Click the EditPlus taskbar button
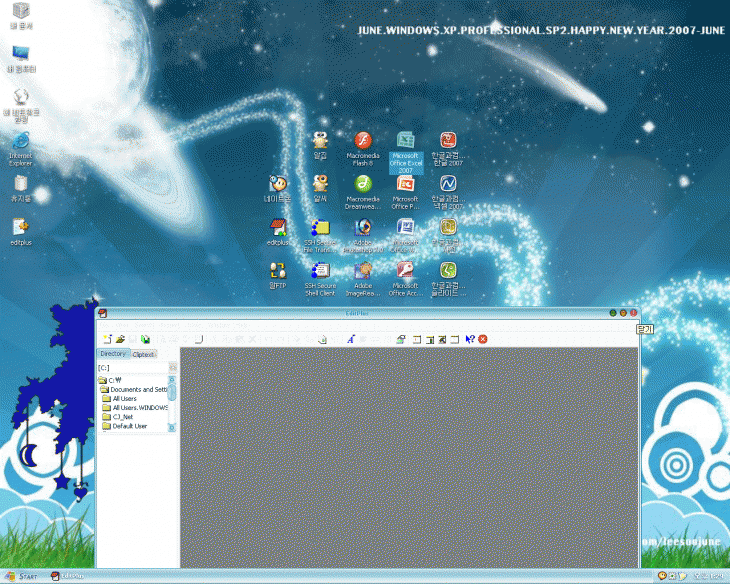 point(70,577)
